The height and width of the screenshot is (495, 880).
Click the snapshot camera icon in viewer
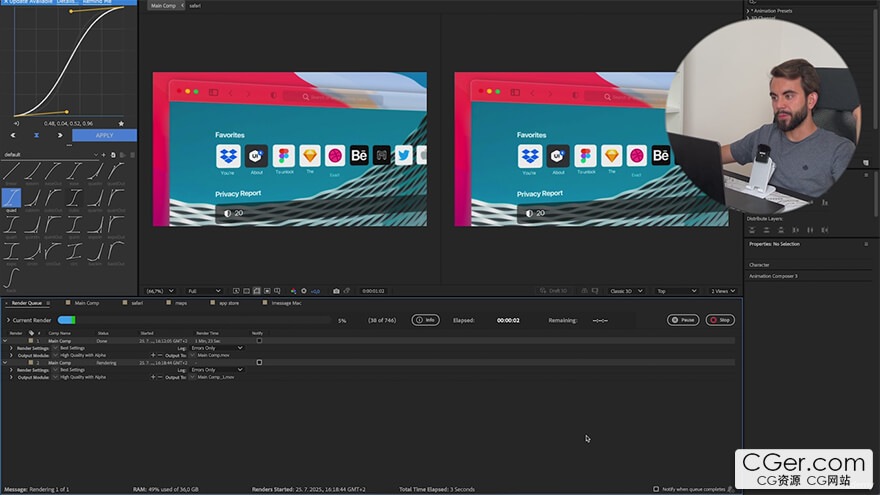336,291
